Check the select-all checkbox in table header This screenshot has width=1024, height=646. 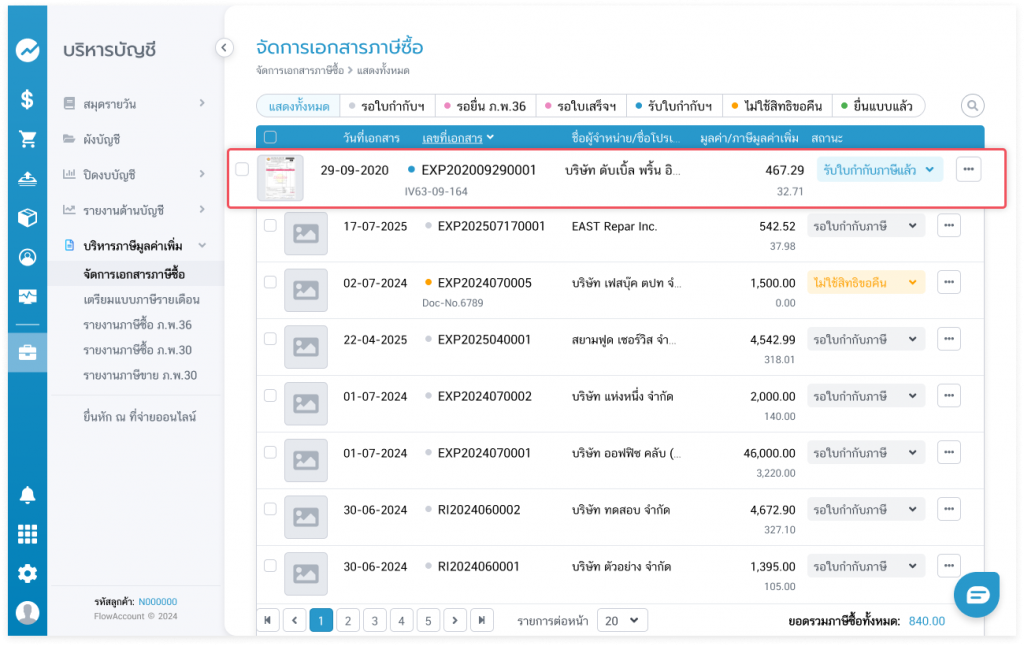270,138
